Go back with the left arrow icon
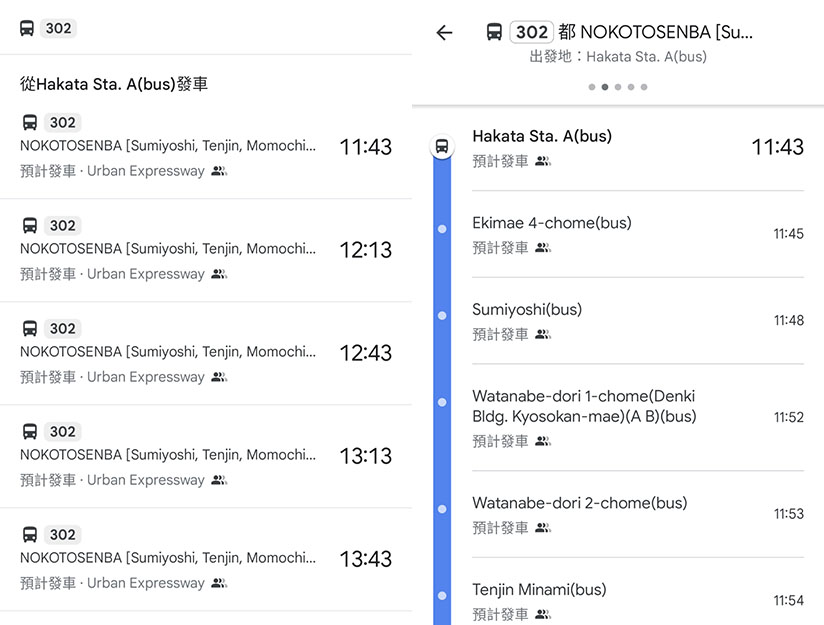The width and height of the screenshot is (824, 625). (x=444, y=33)
